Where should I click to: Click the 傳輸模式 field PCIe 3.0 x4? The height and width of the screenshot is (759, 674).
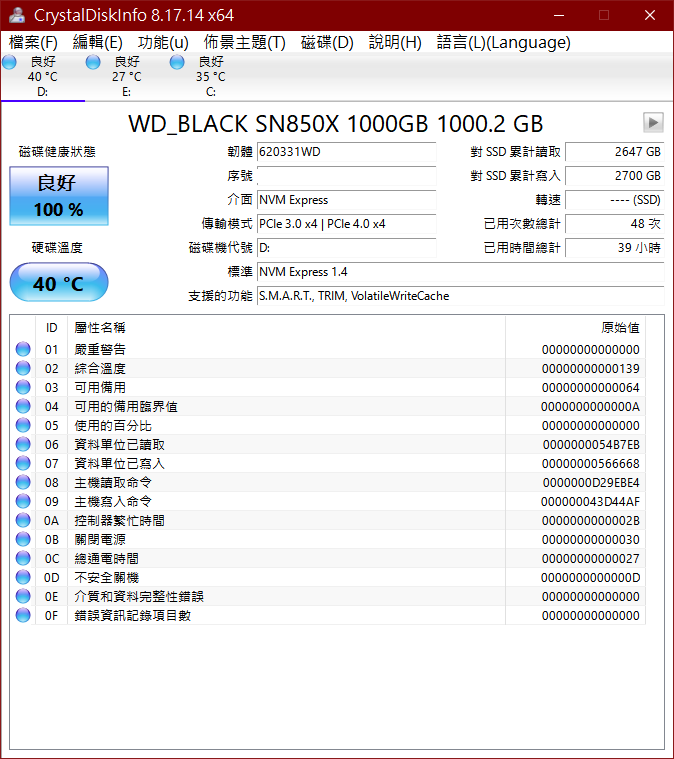tap(347, 224)
